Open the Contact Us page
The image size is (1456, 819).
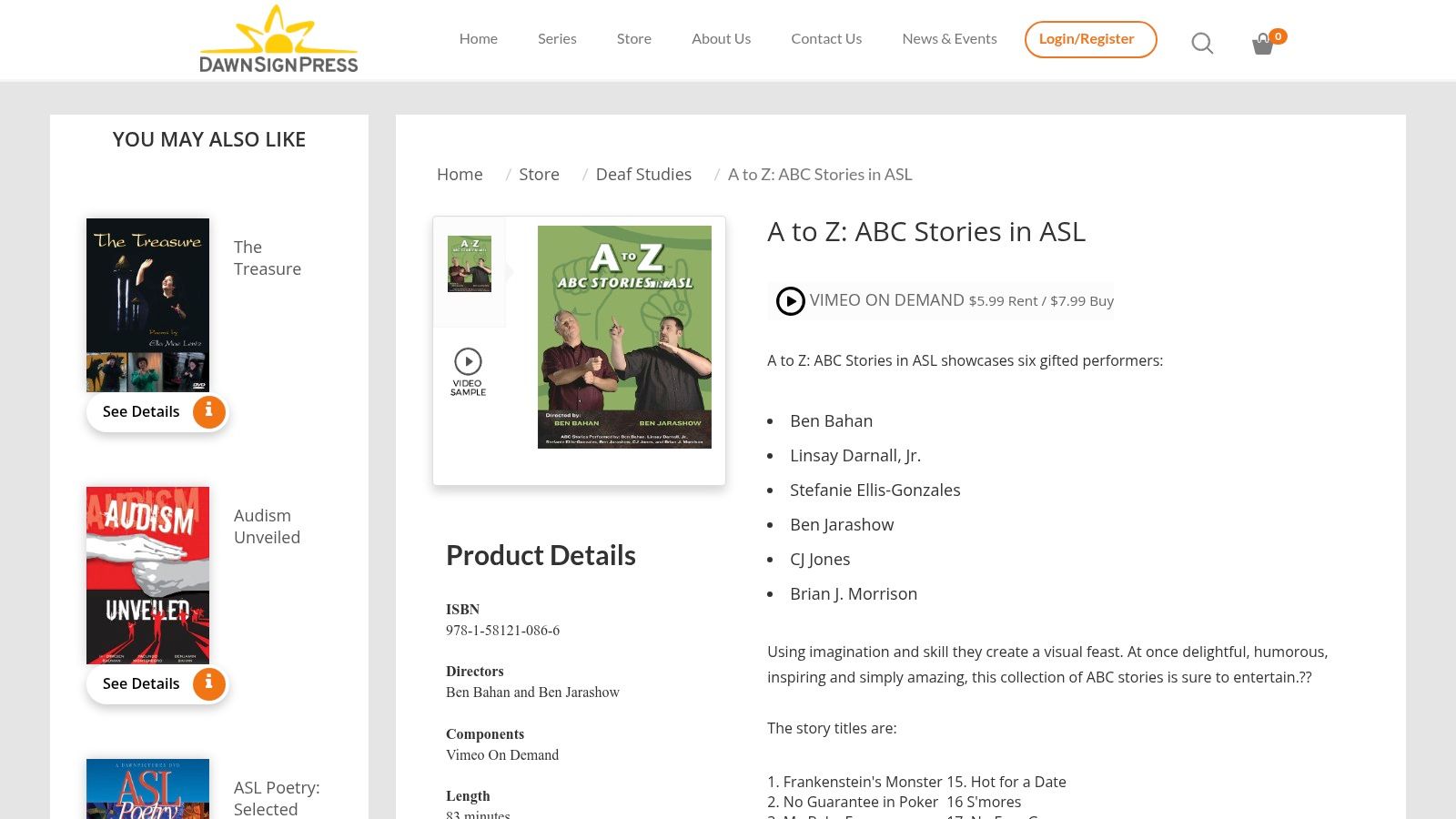click(826, 38)
